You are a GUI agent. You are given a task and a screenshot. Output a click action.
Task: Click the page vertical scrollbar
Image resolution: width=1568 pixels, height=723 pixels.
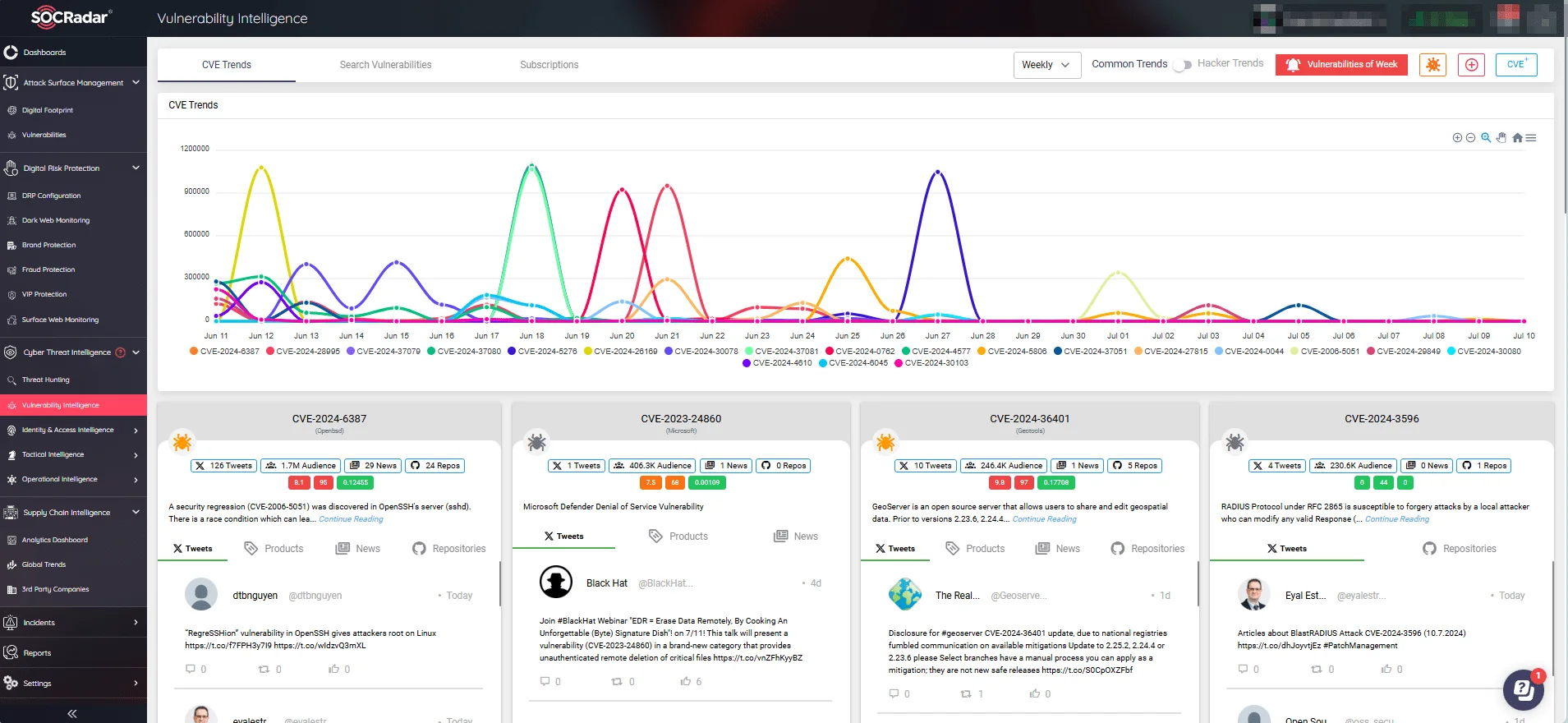(x=1565, y=123)
